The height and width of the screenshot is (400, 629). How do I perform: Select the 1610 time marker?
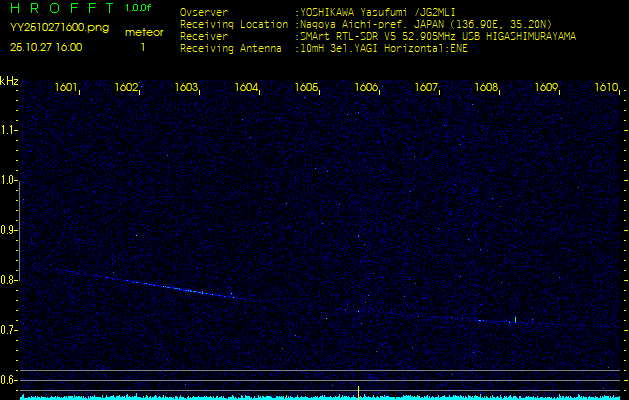click(606, 88)
